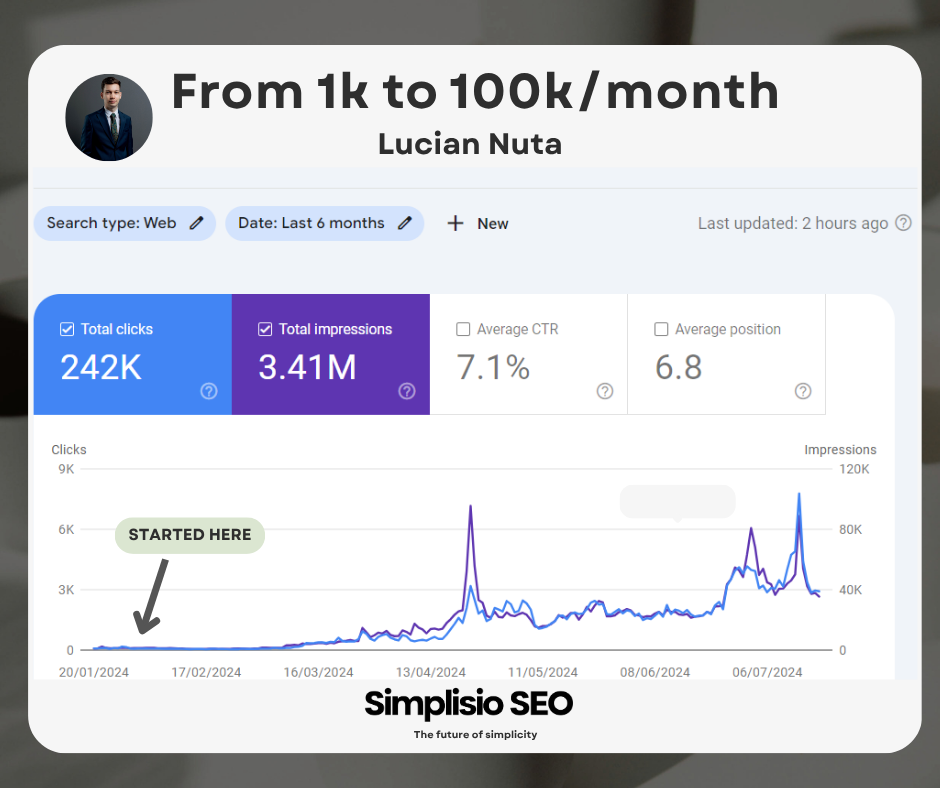Uncheck the Total impressions checkbox
940x788 pixels.
coord(265,329)
